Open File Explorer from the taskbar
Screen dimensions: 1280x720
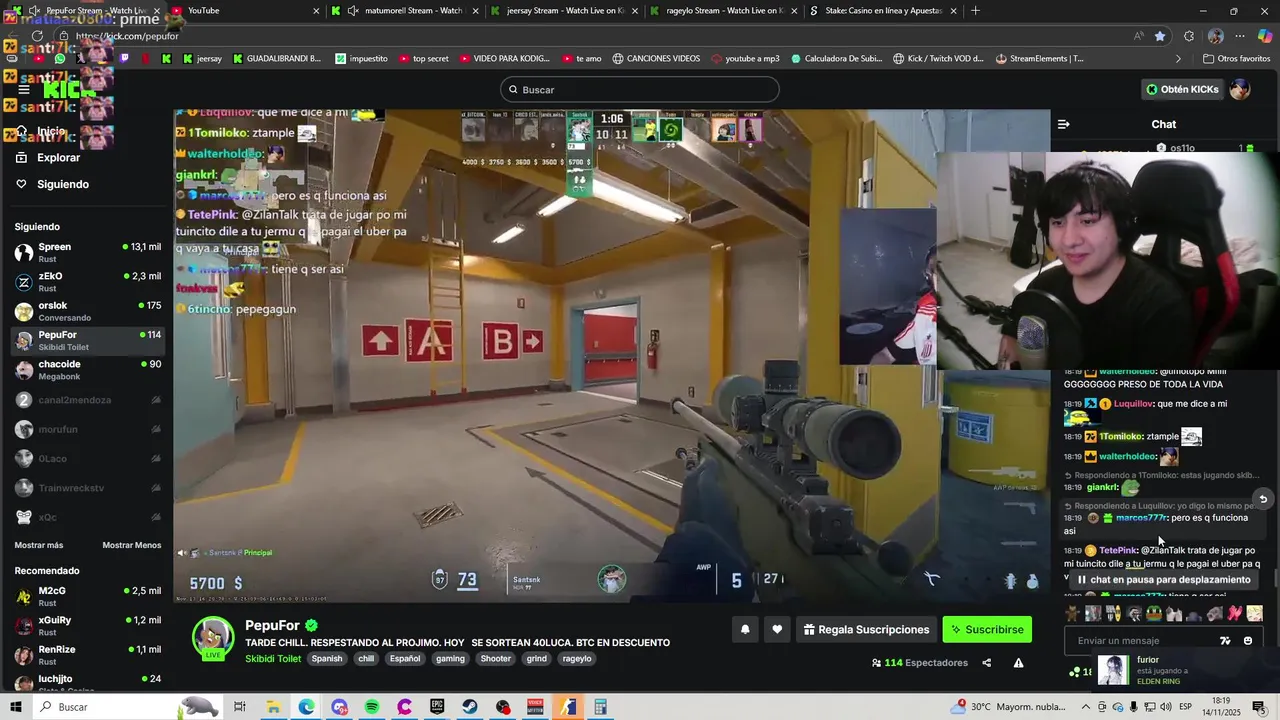pos(273,707)
